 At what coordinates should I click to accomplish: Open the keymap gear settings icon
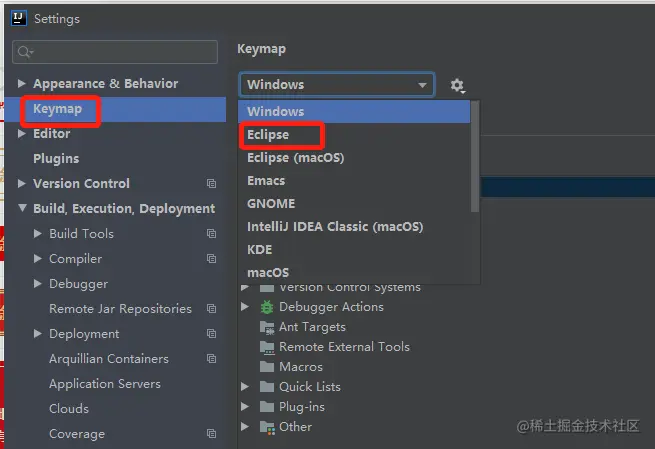coord(457,86)
